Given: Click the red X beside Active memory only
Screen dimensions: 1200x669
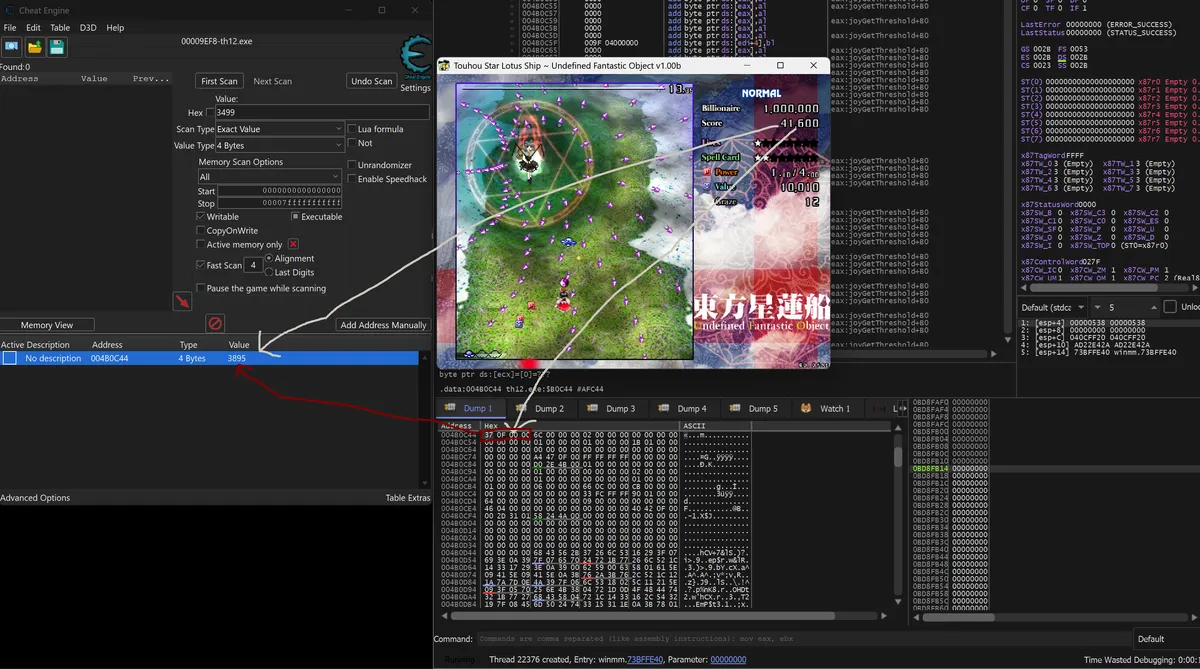Looking at the screenshot, I should click(x=293, y=244).
